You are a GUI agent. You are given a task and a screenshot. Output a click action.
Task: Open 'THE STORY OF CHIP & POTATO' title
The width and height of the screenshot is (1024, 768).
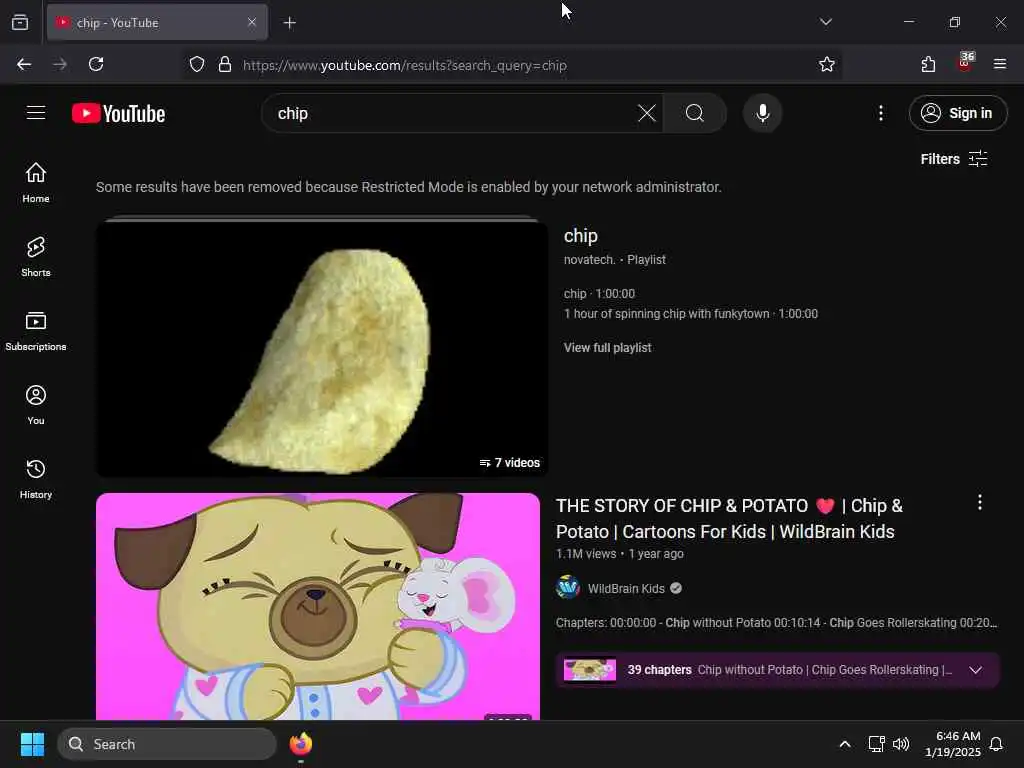click(729, 519)
